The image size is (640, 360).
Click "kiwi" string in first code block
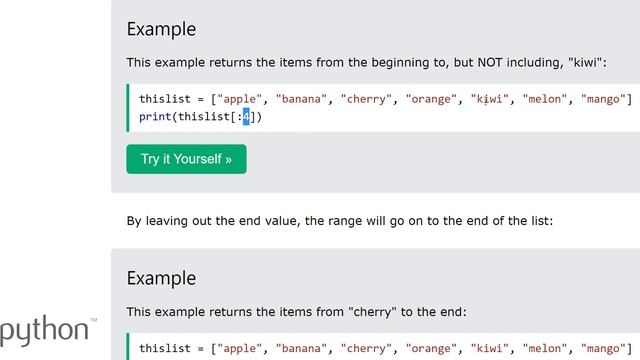point(489,99)
